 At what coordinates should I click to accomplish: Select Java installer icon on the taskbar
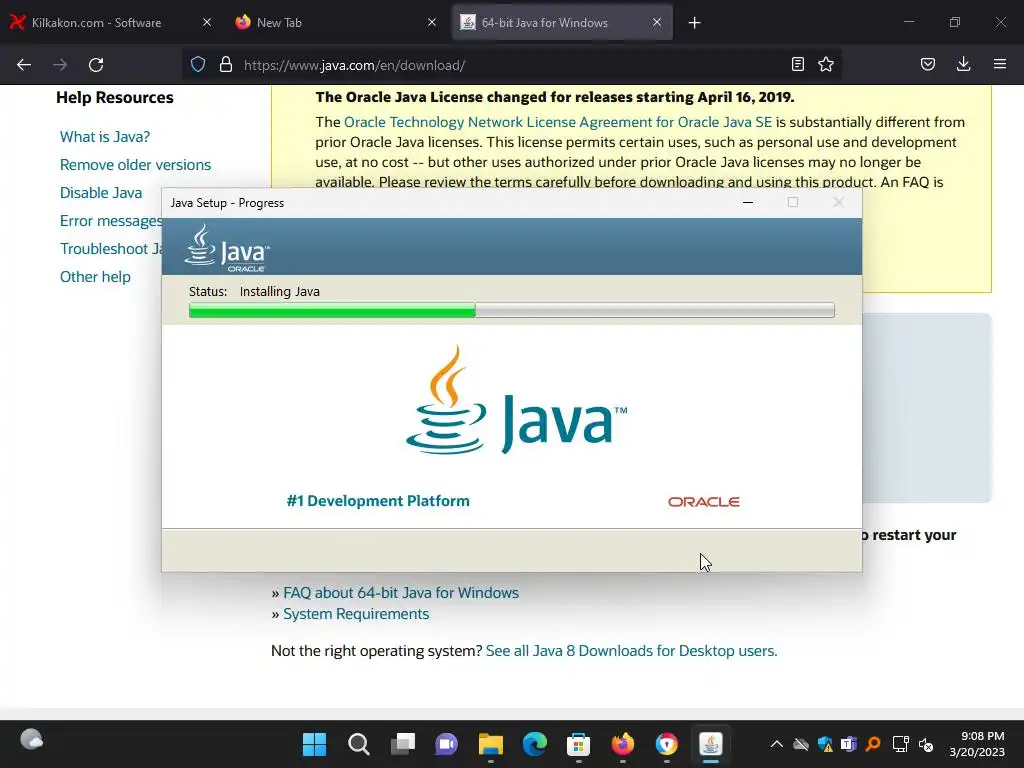(711, 744)
